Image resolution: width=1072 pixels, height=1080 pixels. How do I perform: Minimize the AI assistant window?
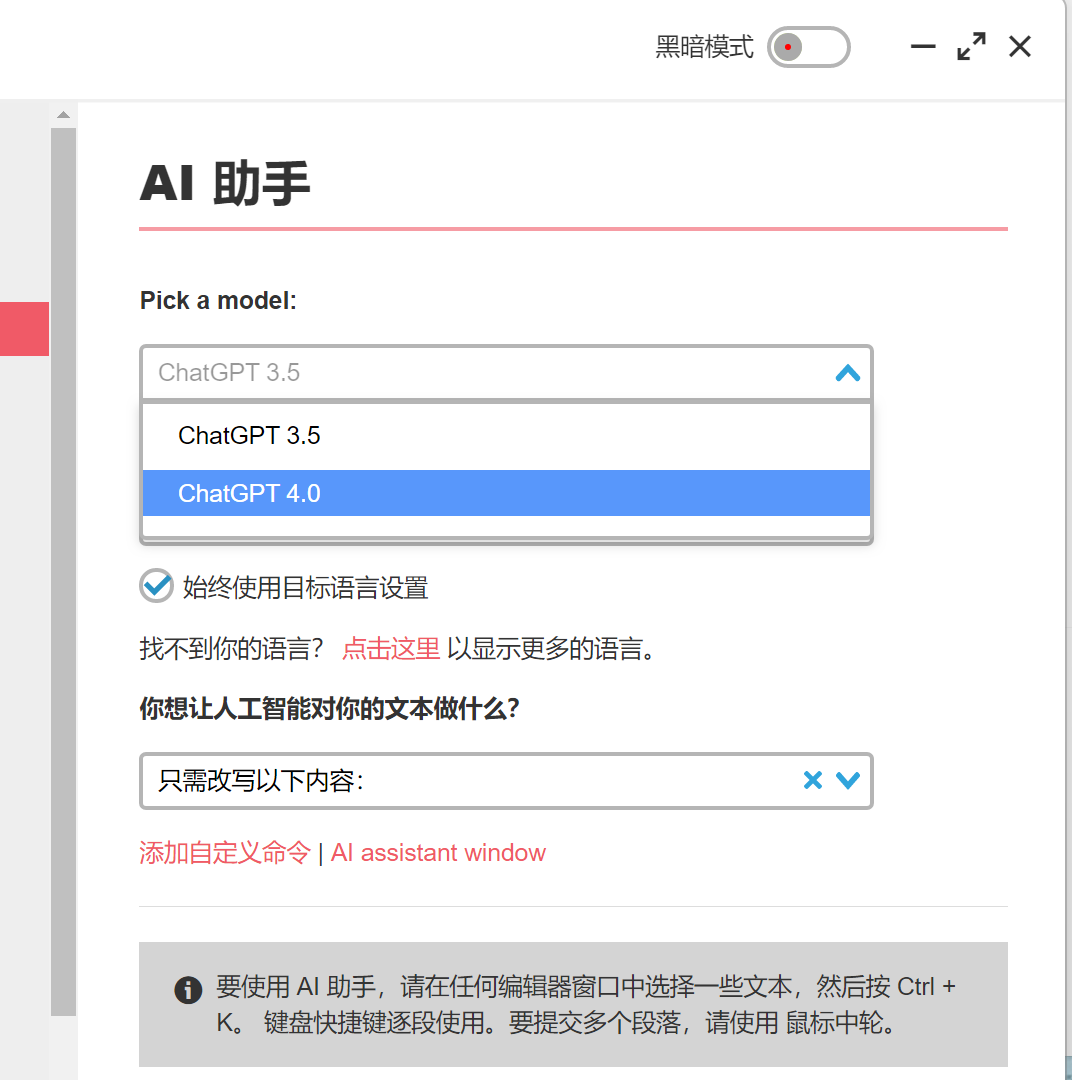coord(923,47)
